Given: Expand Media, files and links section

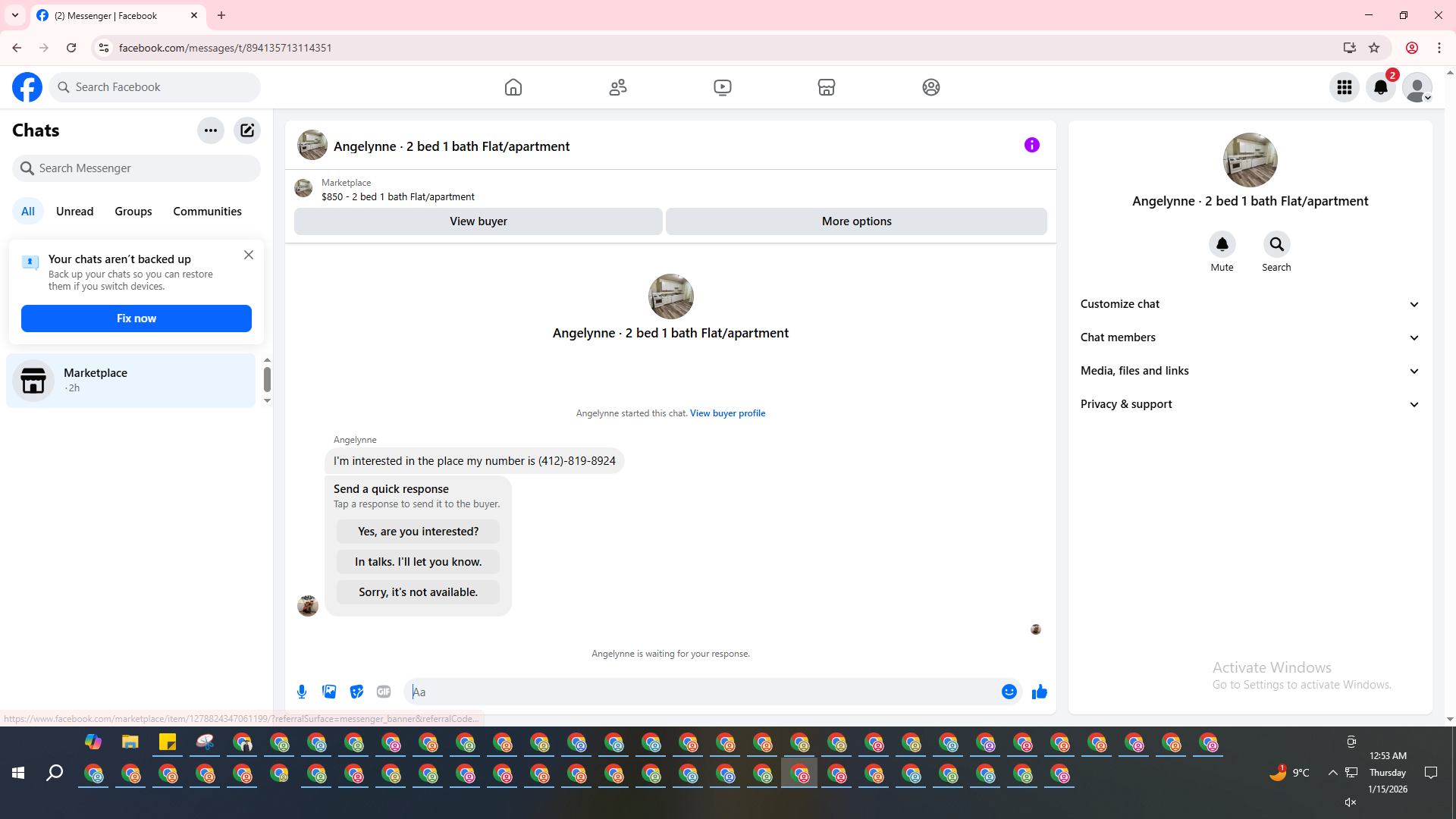Looking at the screenshot, I should point(1250,371).
